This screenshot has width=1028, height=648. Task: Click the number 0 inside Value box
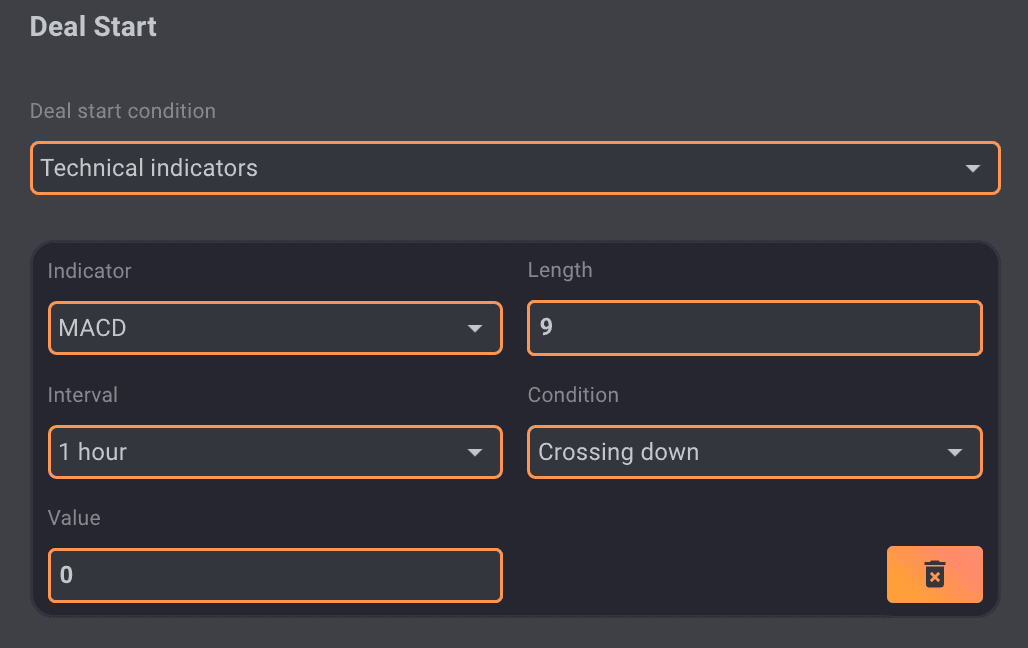(x=66, y=576)
